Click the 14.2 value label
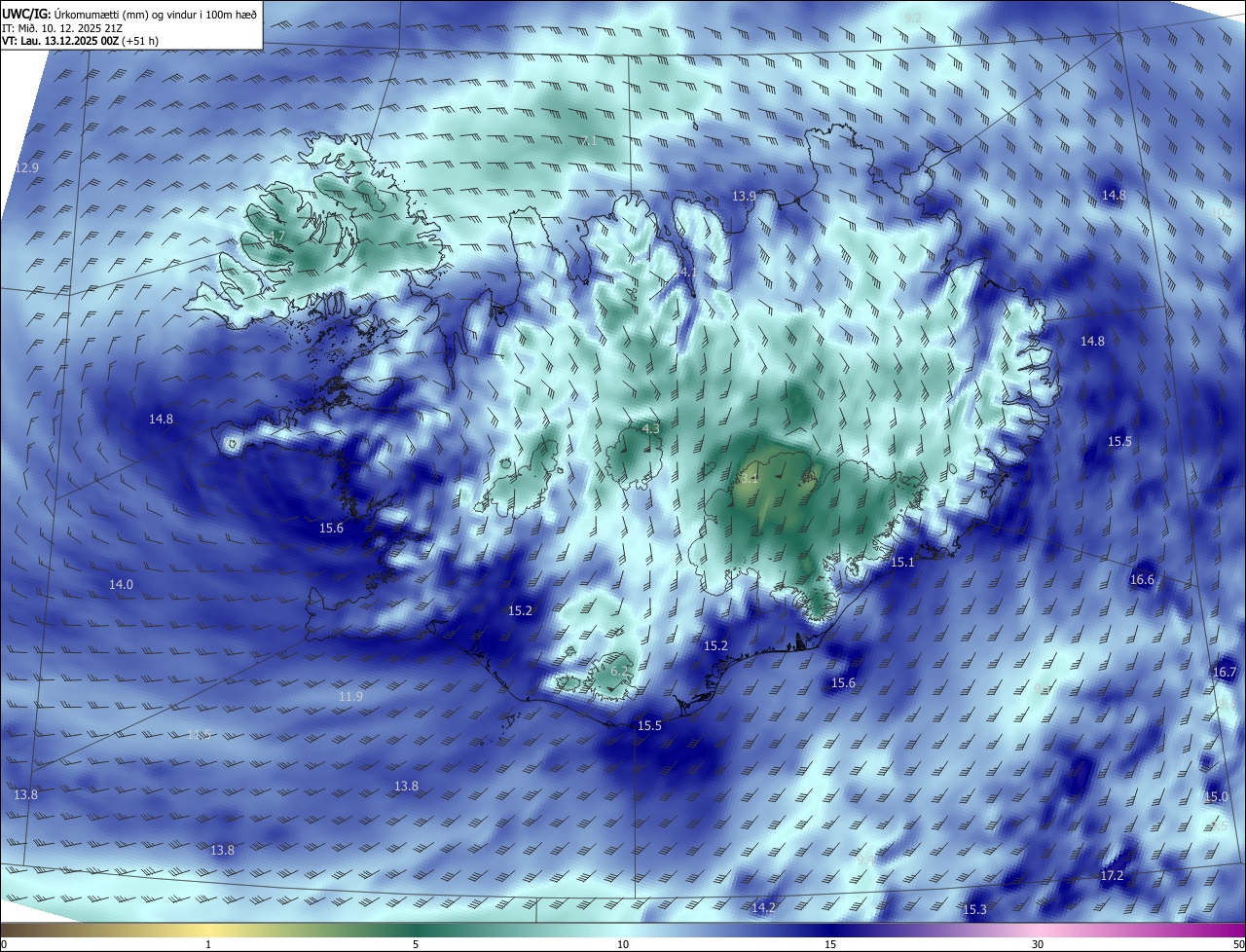The height and width of the screenshot is (952, 1246). pos(763,908)
